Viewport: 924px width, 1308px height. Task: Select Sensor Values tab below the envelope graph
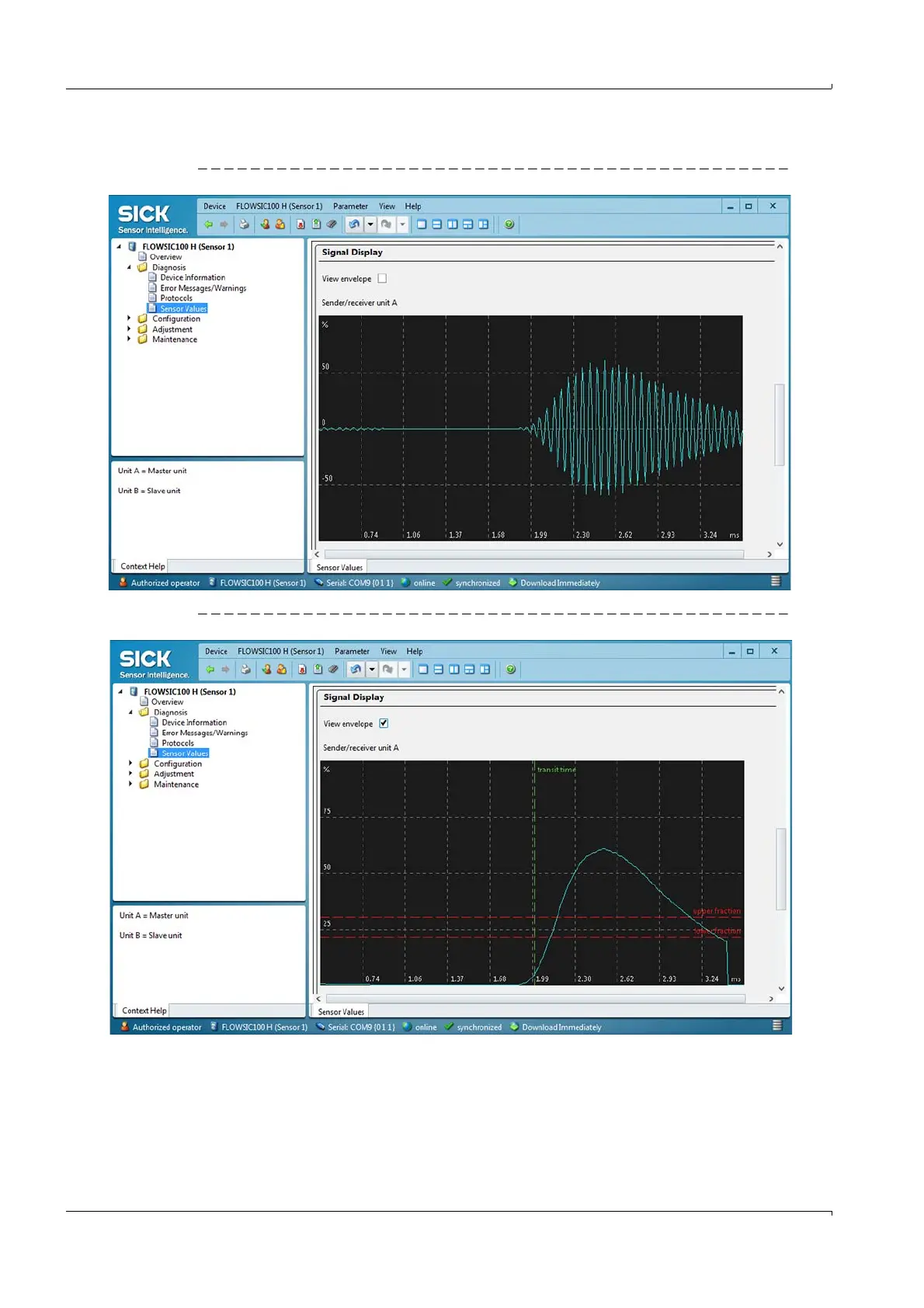click(341, 1011)
